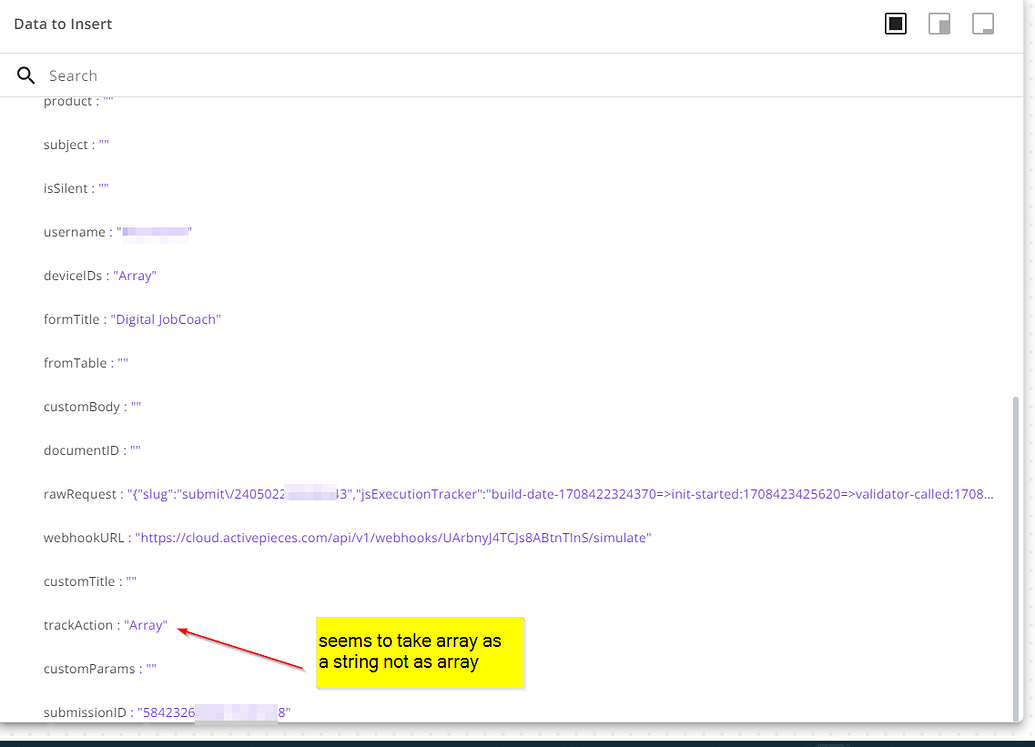Image resolution: width=1035 pixels, height=747 pixels.
Task: Select the half-size panel layout icon
Action: 939,22
